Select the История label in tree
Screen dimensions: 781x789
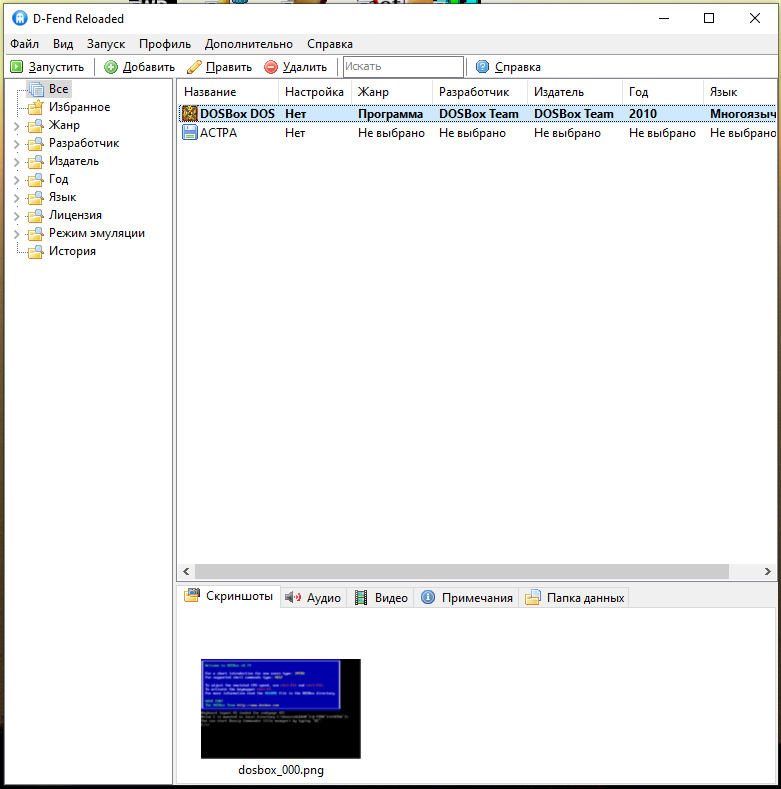(x=72, y=251)
